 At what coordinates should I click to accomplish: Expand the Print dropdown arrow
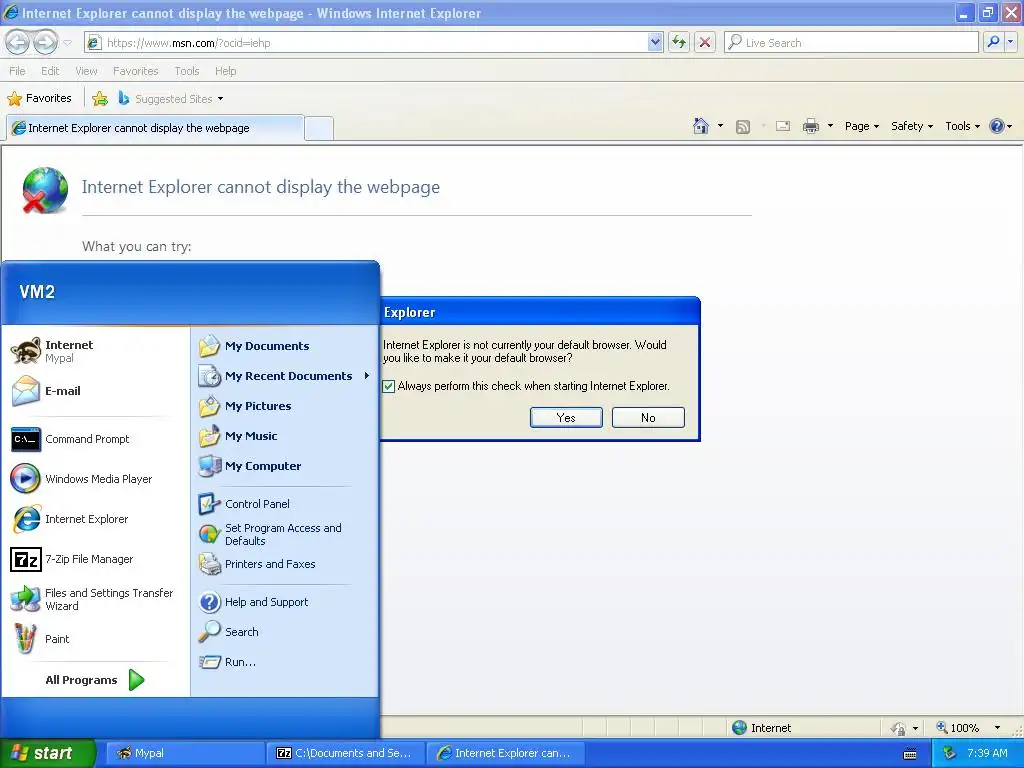tap(830, 126)
